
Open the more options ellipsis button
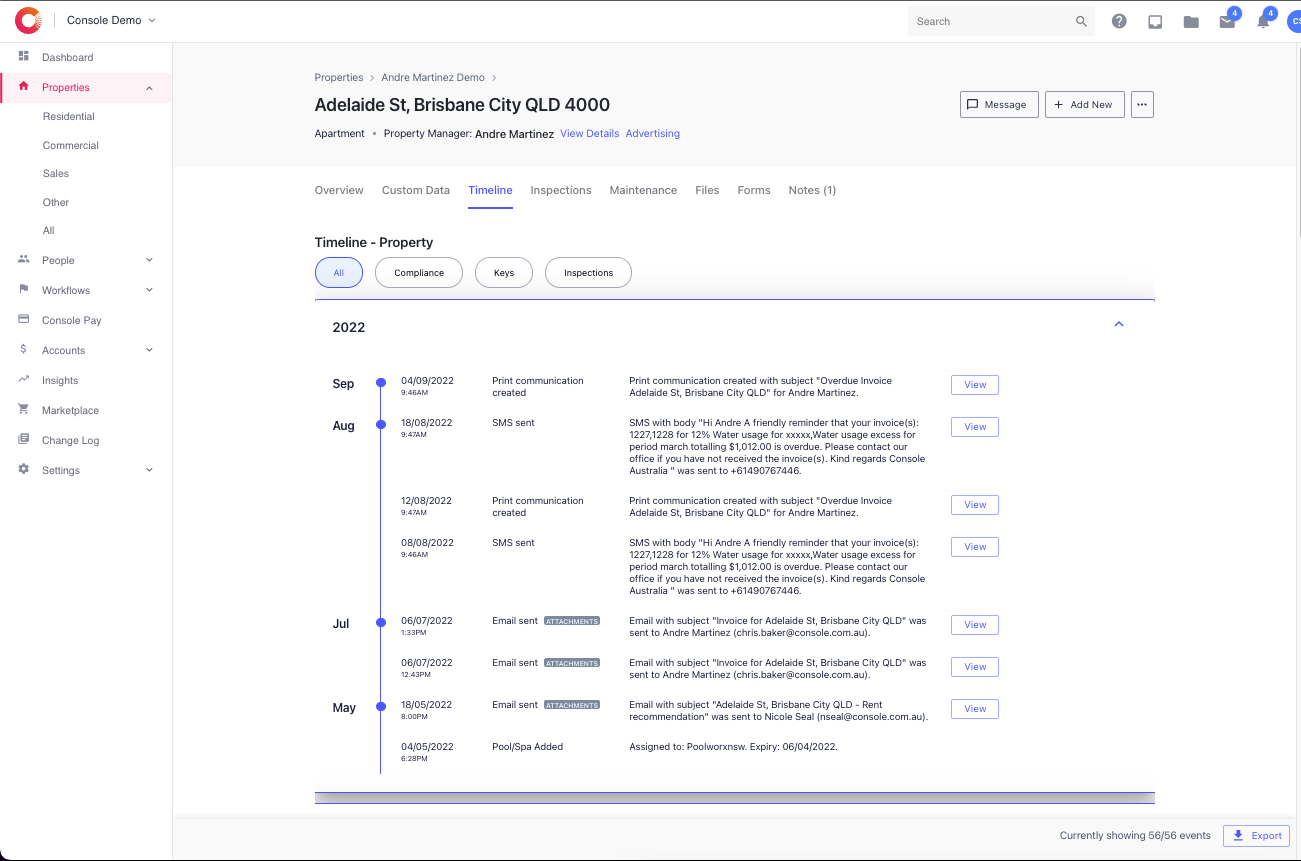click(1142, 104)
